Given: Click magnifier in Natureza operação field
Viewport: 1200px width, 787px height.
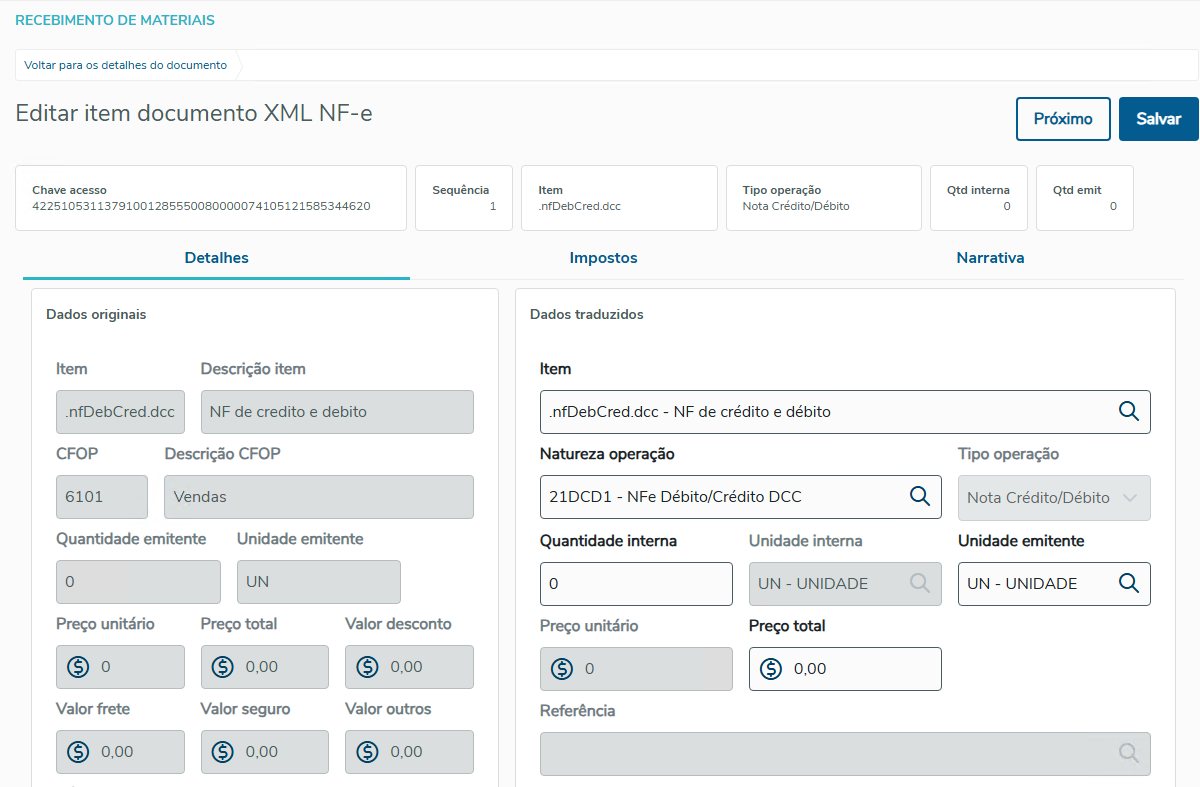Looking at the screenshot, I should (x=919, y=496).
